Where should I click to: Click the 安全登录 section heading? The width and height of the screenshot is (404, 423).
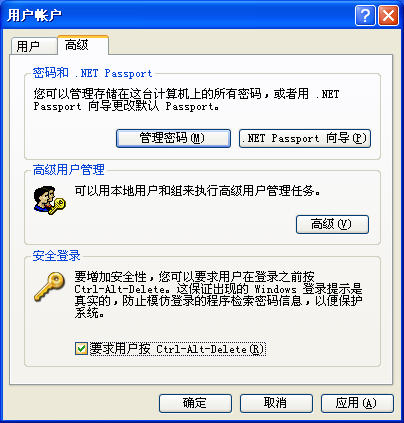click(x=56, y=256)
